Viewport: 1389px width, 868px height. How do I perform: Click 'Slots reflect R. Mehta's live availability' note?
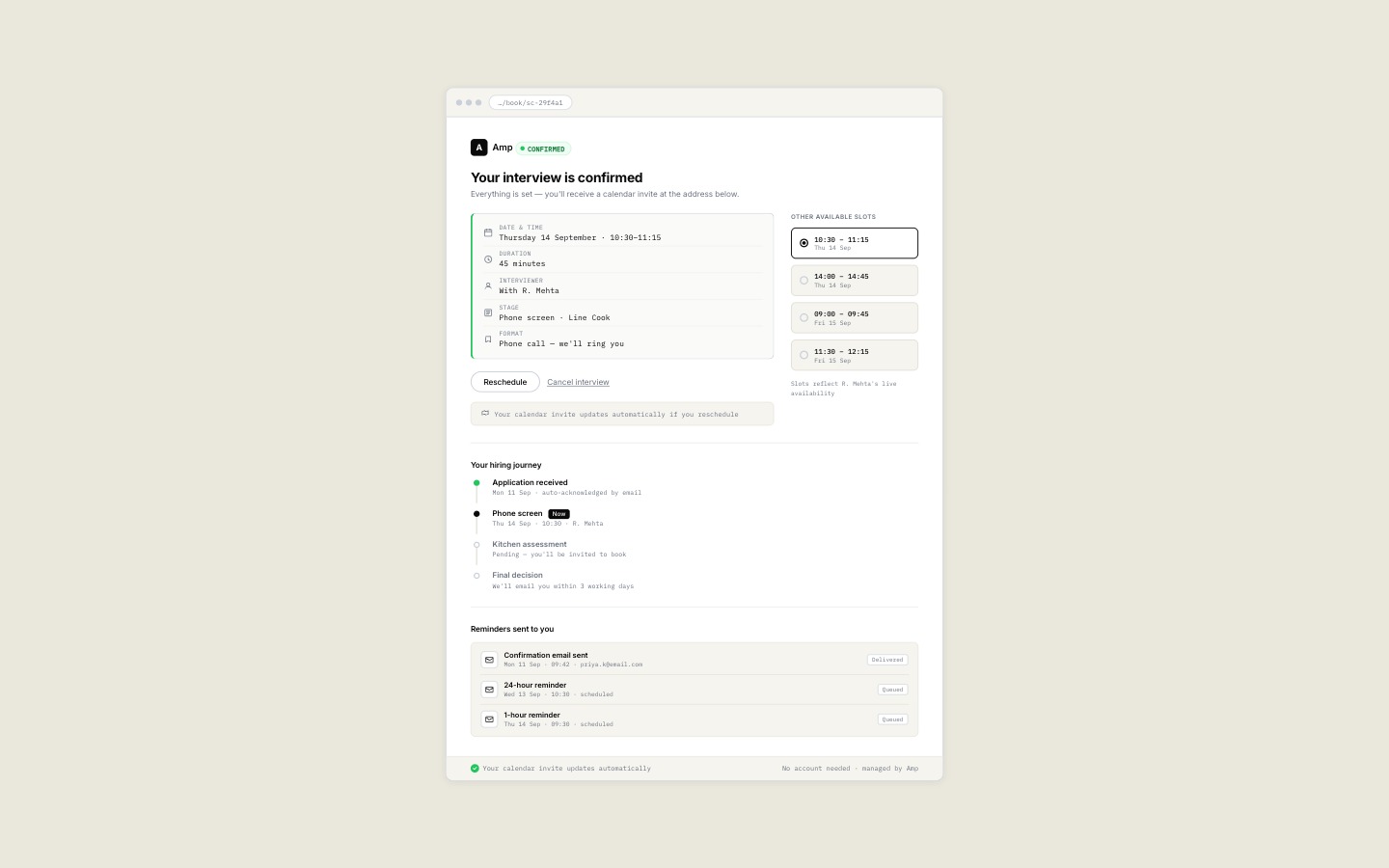tap(844, 389)
